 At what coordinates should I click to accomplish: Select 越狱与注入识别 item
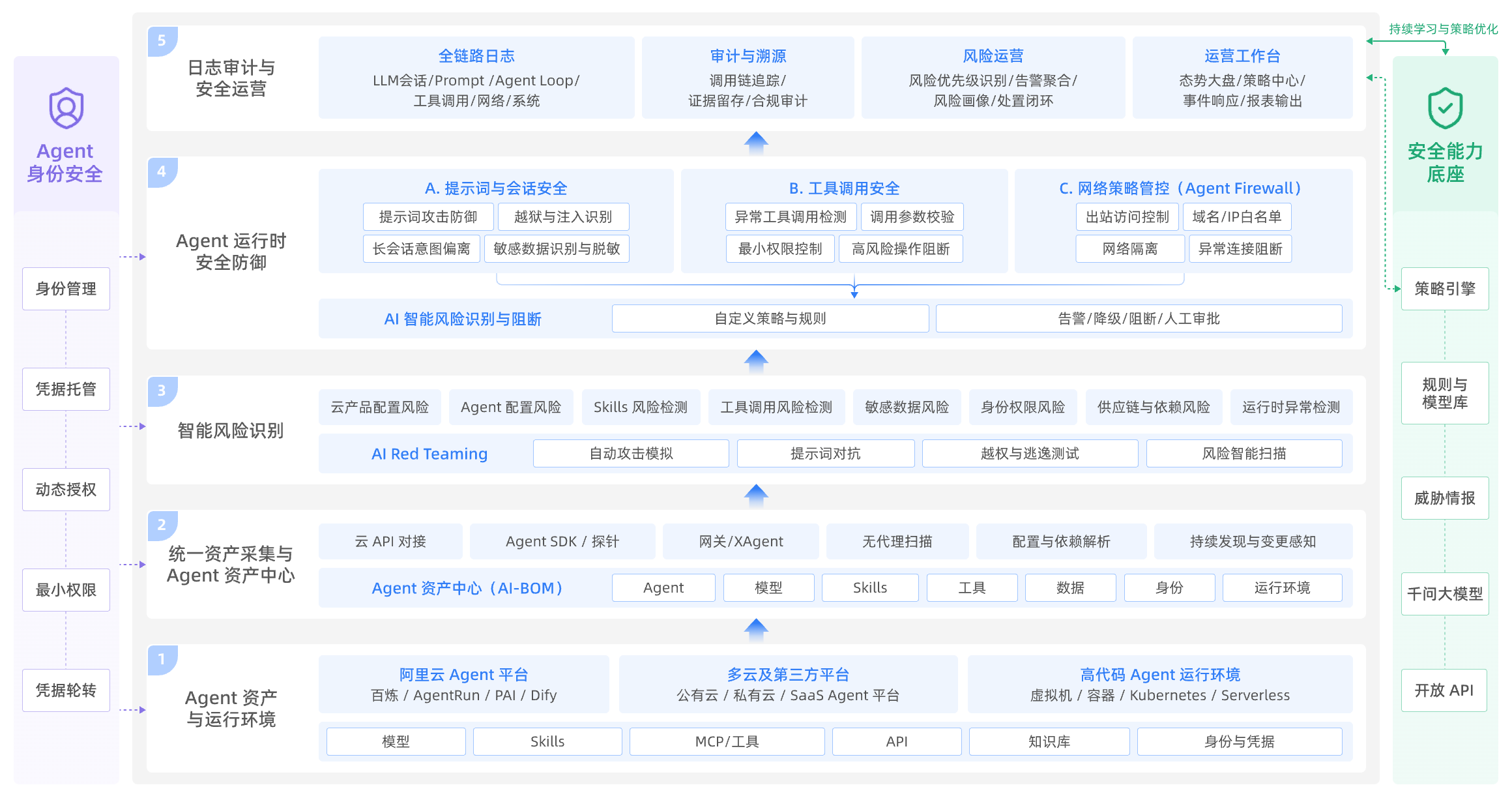[564, 217]
